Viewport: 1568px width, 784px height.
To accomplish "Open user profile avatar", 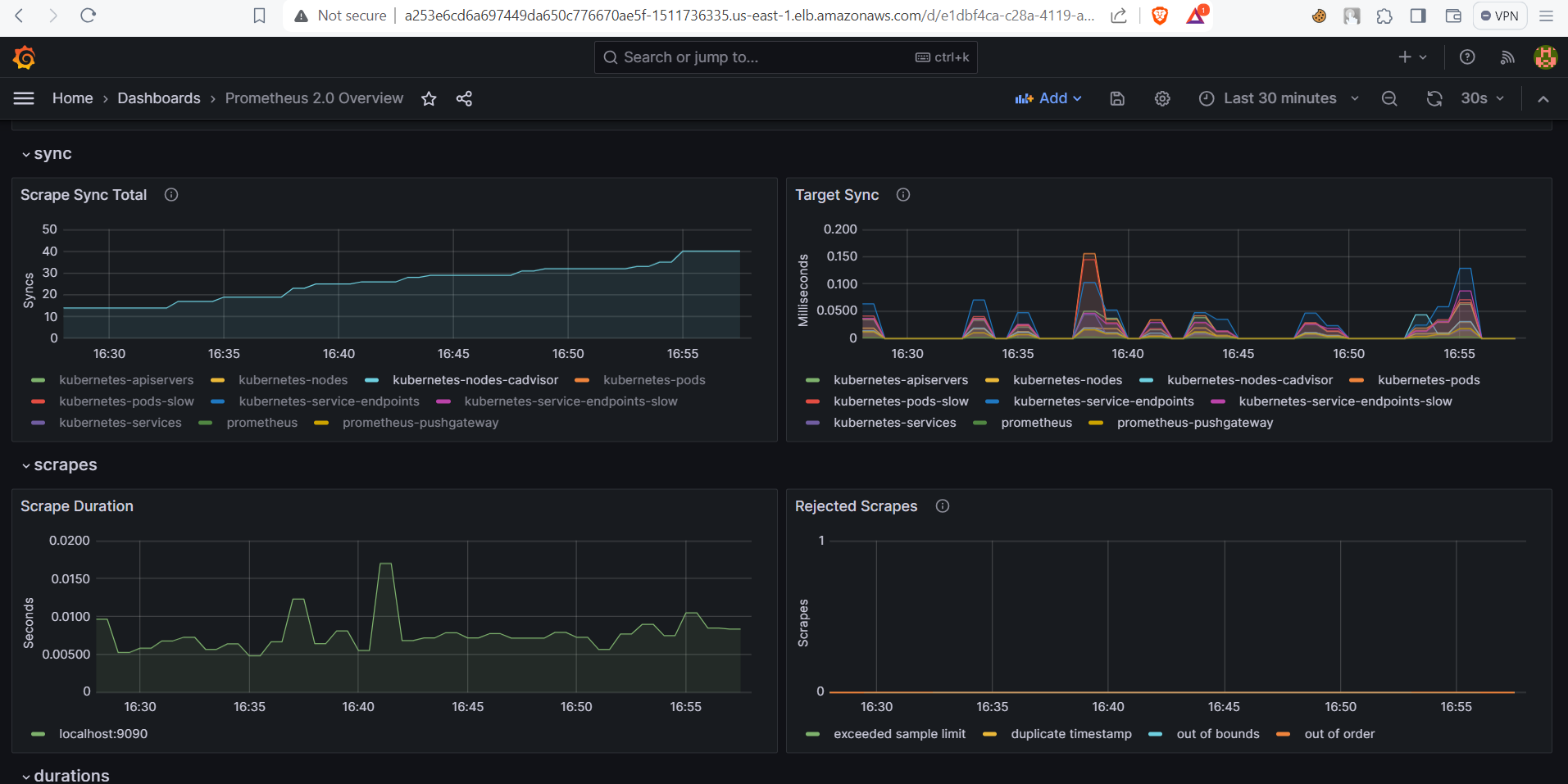I will [x=1545, y=57].
